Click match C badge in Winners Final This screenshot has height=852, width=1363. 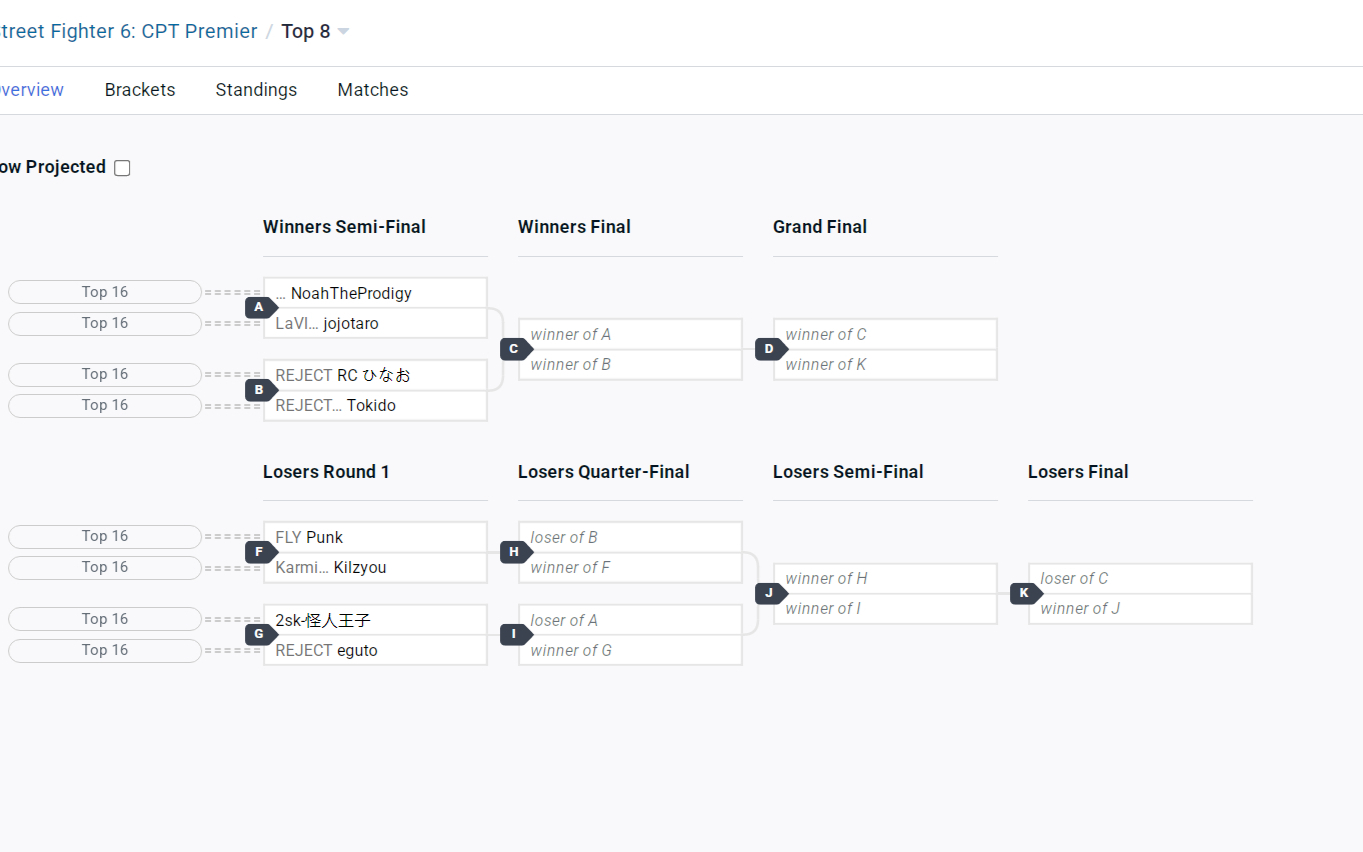click(x=514, y=349)
